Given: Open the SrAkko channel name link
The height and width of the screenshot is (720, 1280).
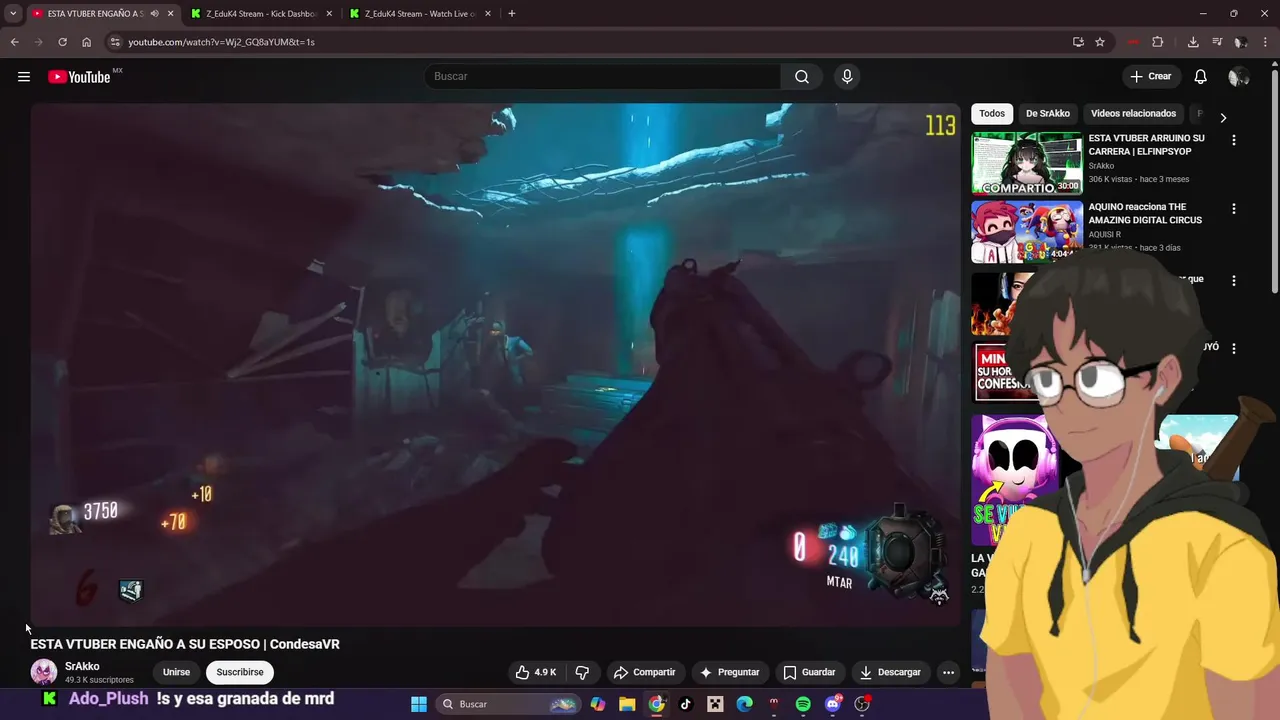Looking at the screenshot, I should tap(82, 666).
